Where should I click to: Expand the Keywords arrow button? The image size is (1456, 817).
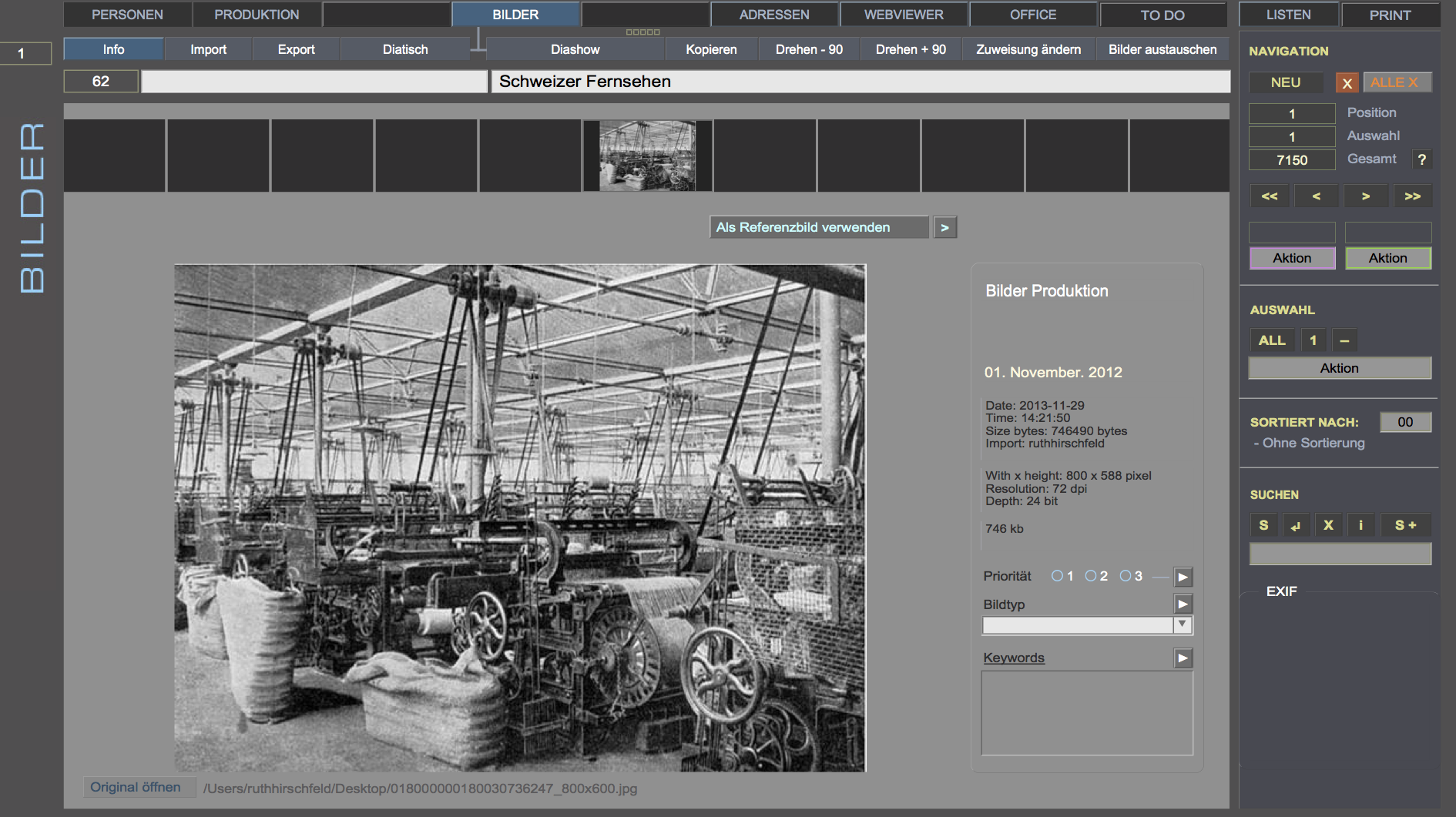pos(1183,658)
